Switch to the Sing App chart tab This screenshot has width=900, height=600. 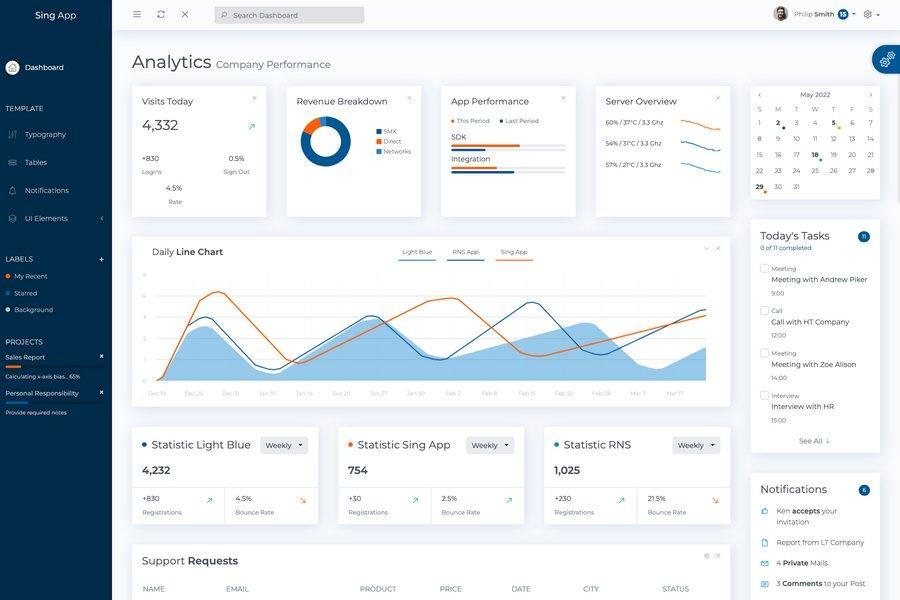tap(515, 250)
